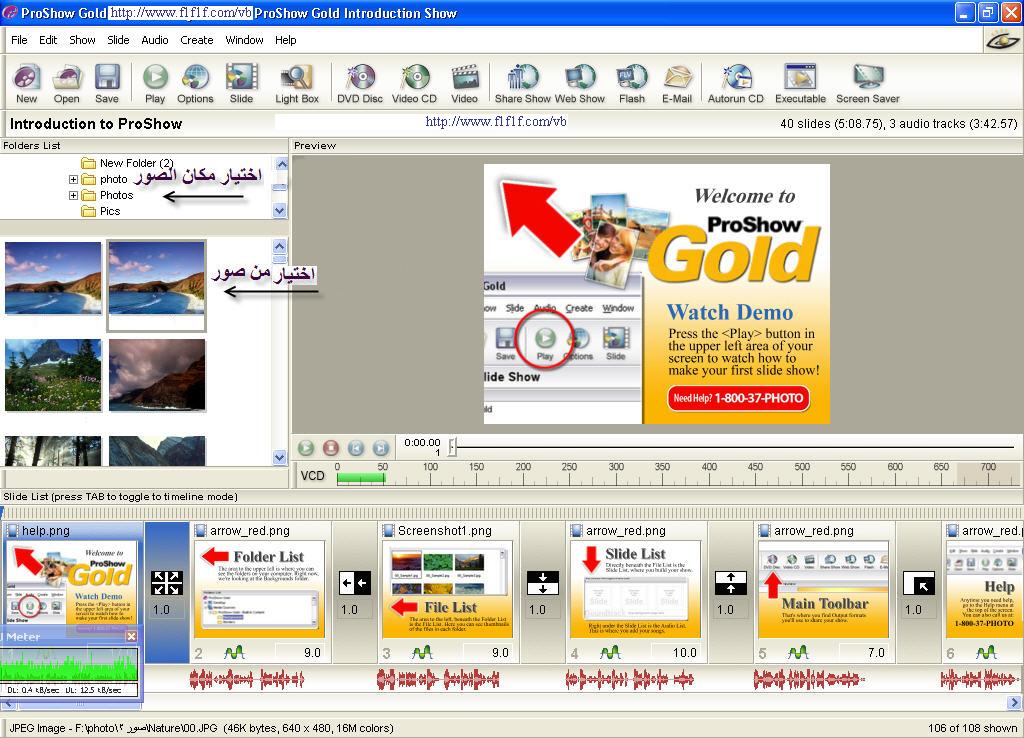Click the Executable toolbar icon
Image resolution: width=1024 pixels, height=738 pixels.
coord(800,83)
